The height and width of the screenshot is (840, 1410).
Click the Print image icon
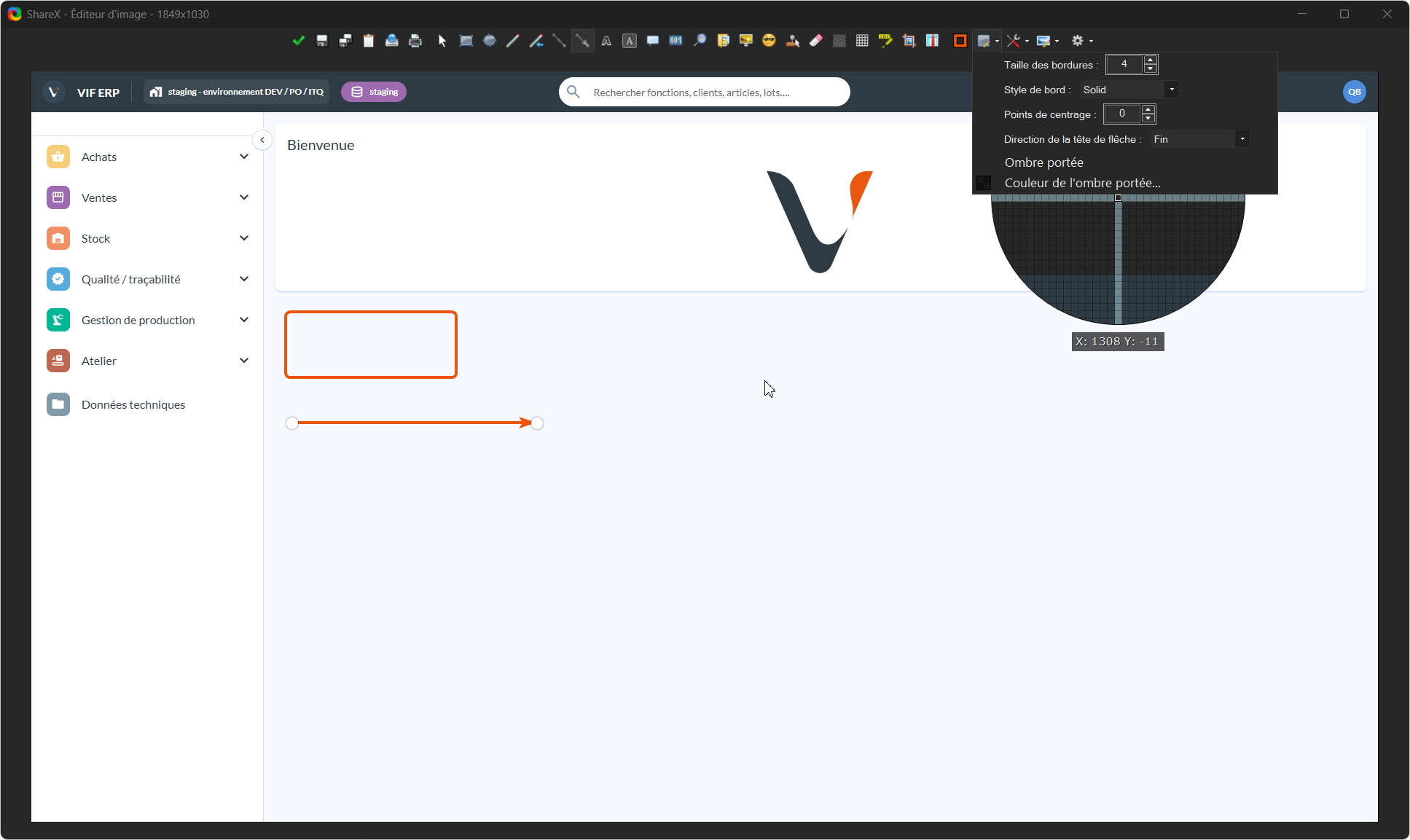[x=415, y=41]
